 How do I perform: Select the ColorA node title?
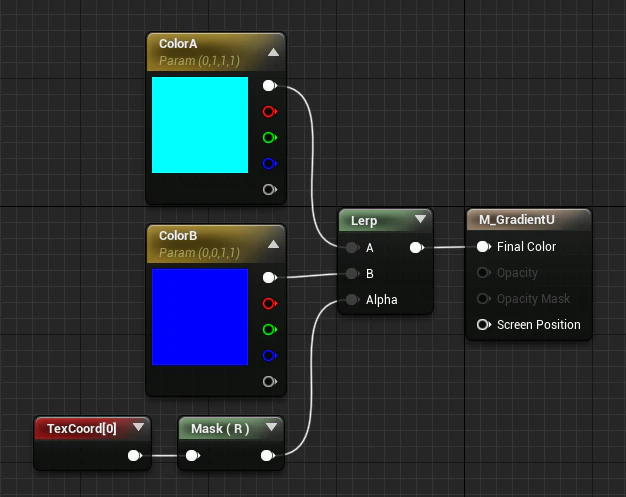[x=178, y=44]
